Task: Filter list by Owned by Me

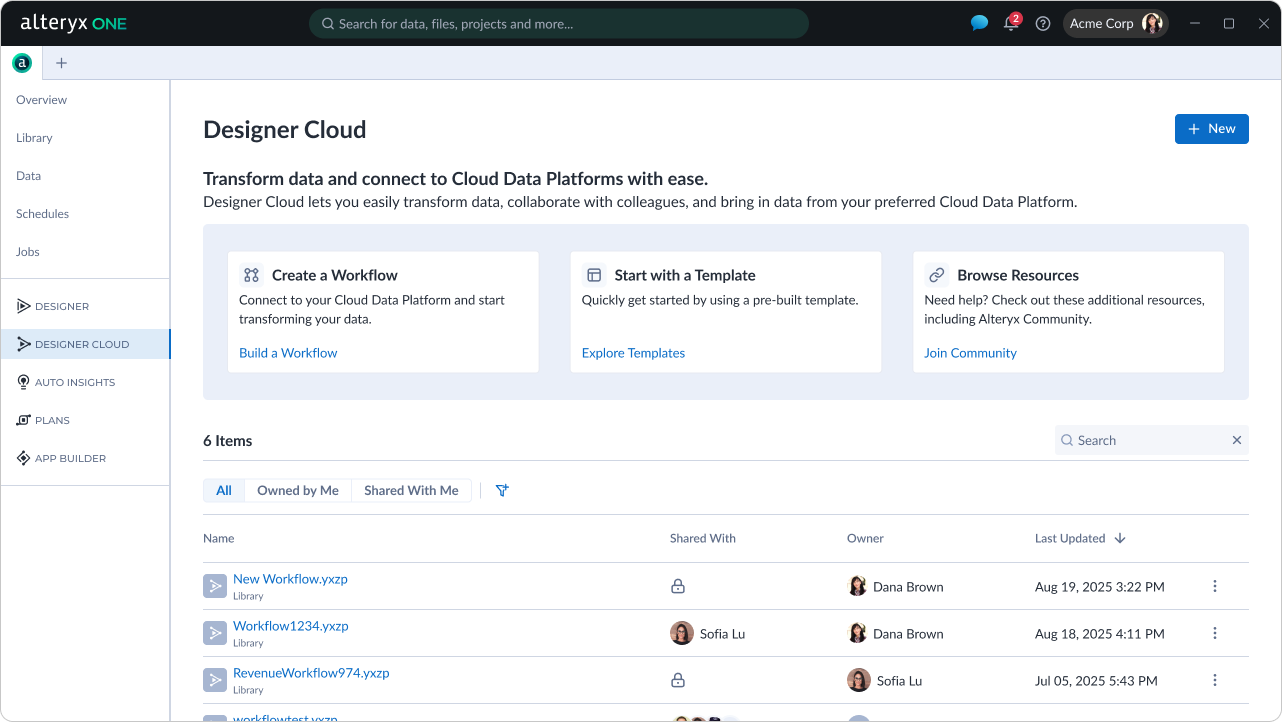Action: (x=298, y=490)
